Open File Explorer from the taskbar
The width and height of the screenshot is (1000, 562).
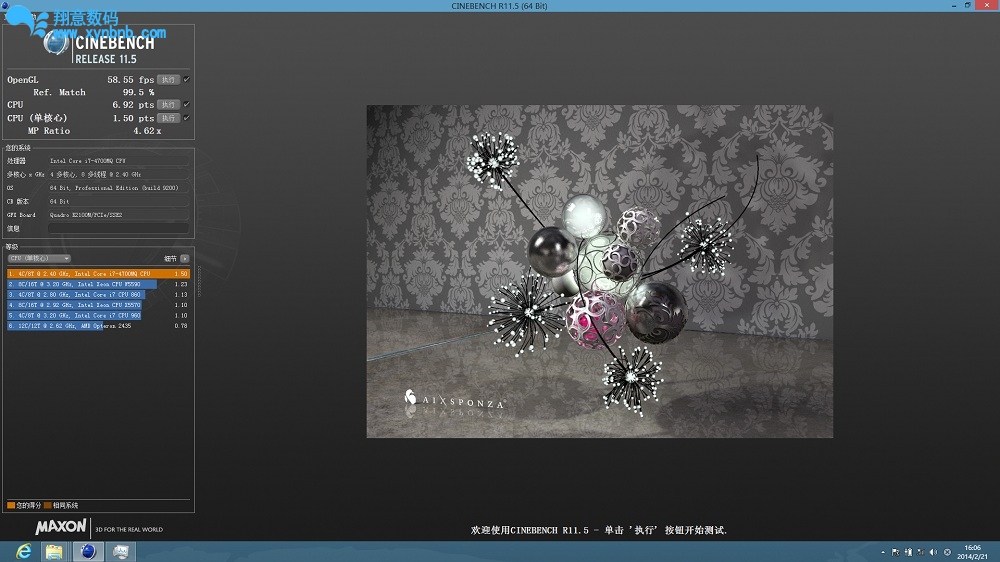click(54, 551)
